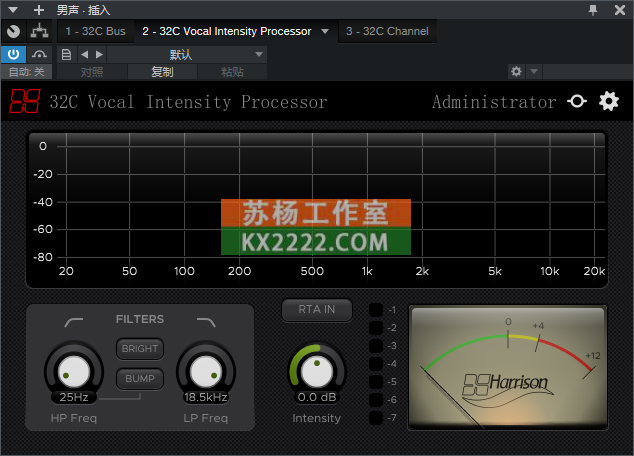Select the 2 - 32C Vocal Intensity Processor tab
The image size is (634, 456).
226,31
